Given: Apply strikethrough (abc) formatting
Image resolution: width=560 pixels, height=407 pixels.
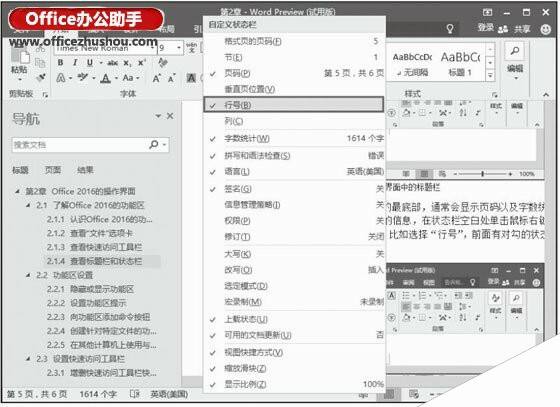Looking at the screenshot, I should point(112,63).
